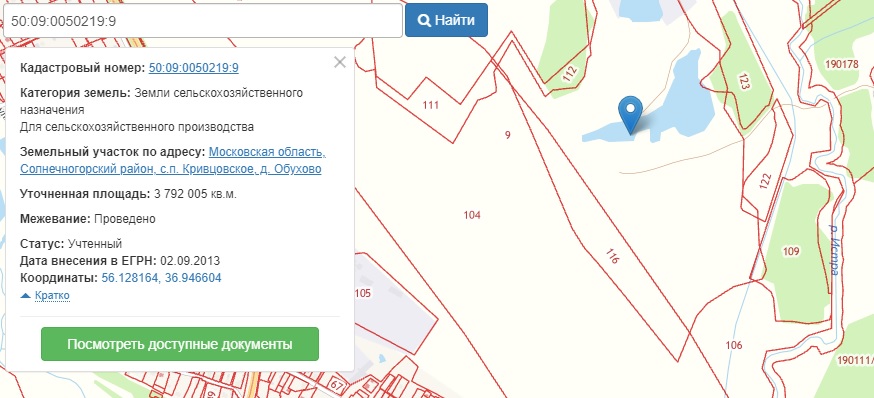The image size is (874, 398).
Task: Select parcel 123 on the map
Action: [745, 81]
